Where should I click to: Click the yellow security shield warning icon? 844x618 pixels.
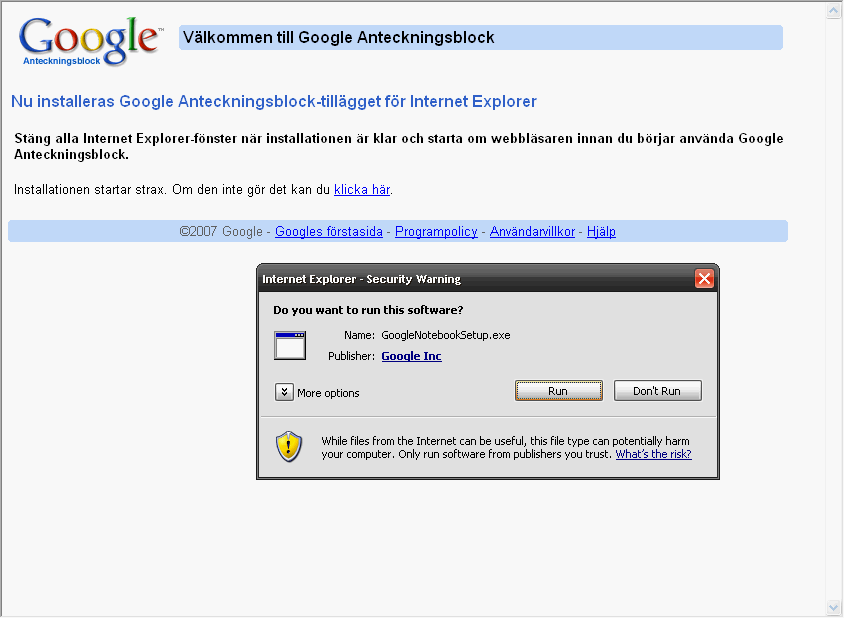[289, 445]
